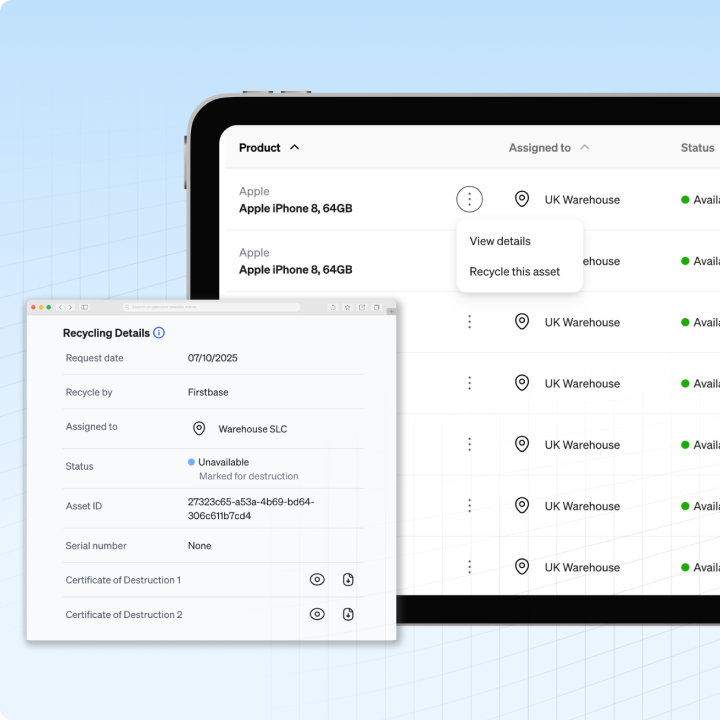
Task: Click the second Apple iPhone 8, 64GB product name
Action: coord(295,270)
